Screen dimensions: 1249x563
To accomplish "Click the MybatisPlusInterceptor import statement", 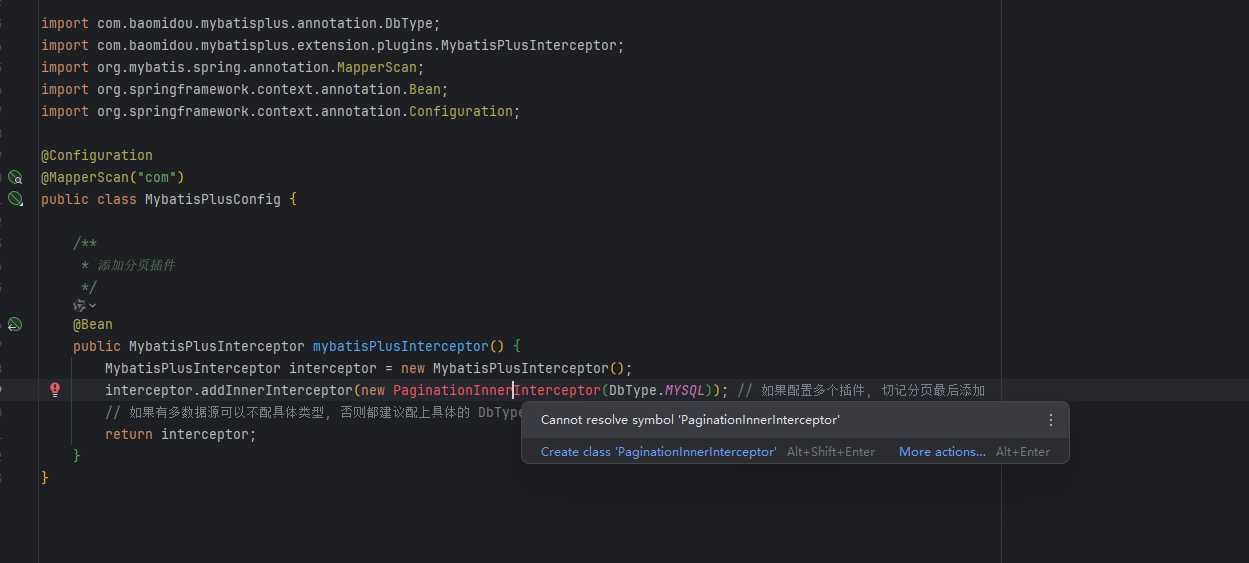I will point(332,45).
